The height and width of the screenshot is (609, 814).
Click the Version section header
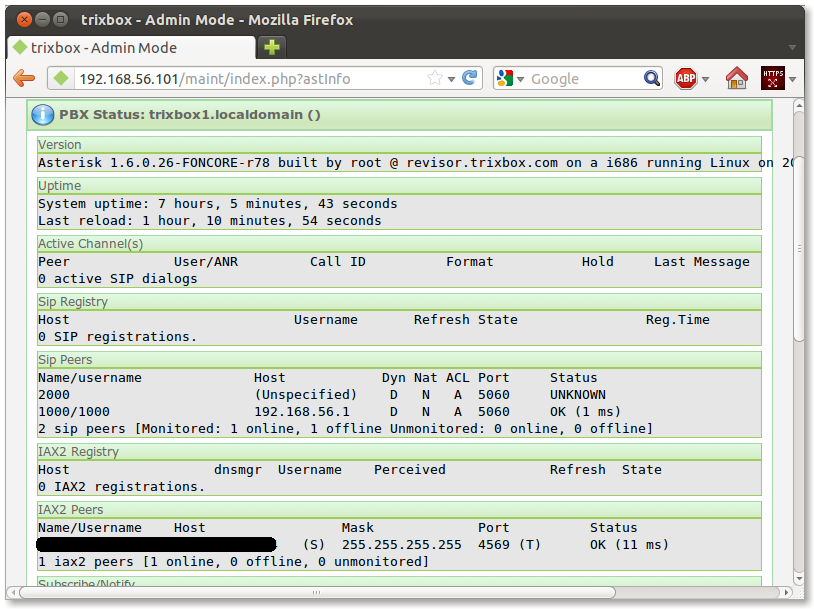click(399, 144)
